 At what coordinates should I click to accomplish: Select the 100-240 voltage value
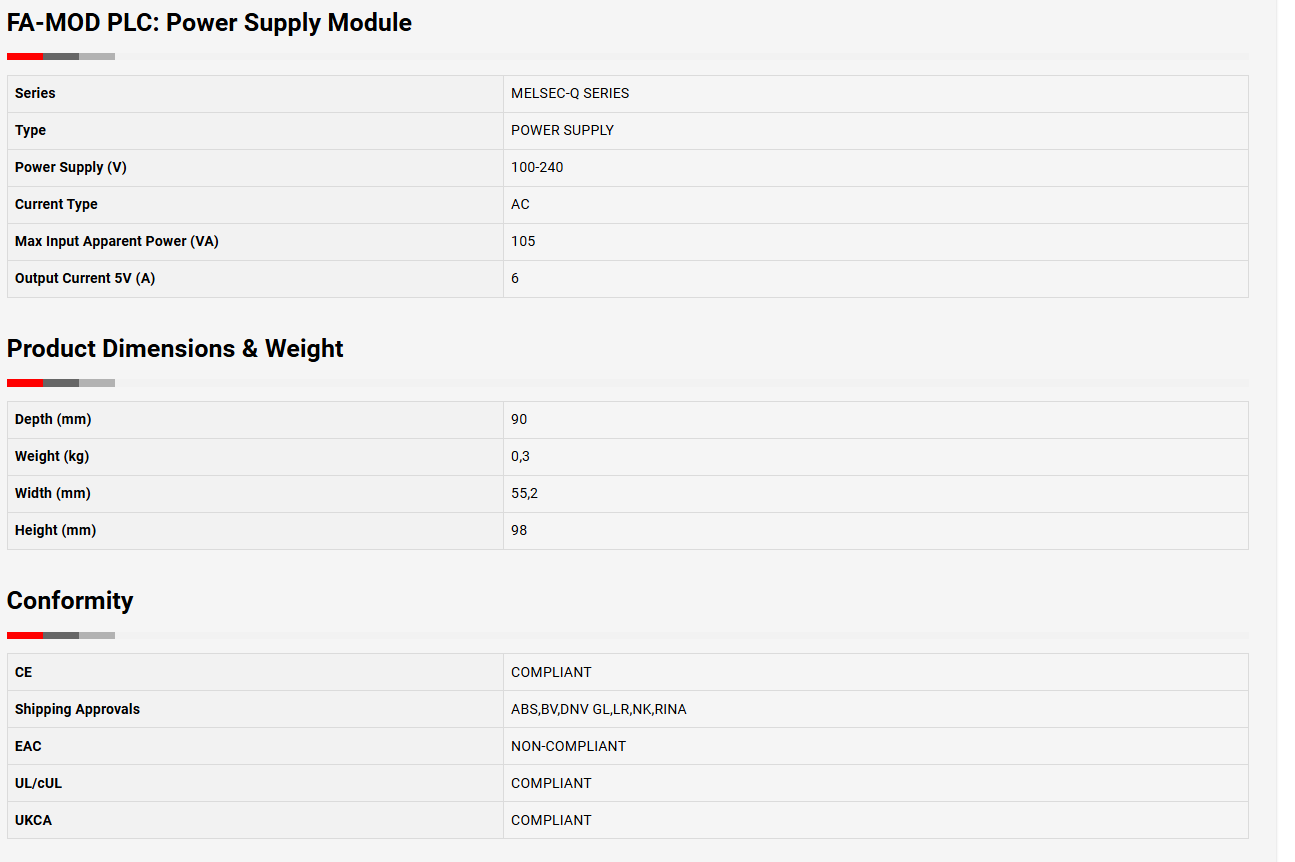point(537,167)
